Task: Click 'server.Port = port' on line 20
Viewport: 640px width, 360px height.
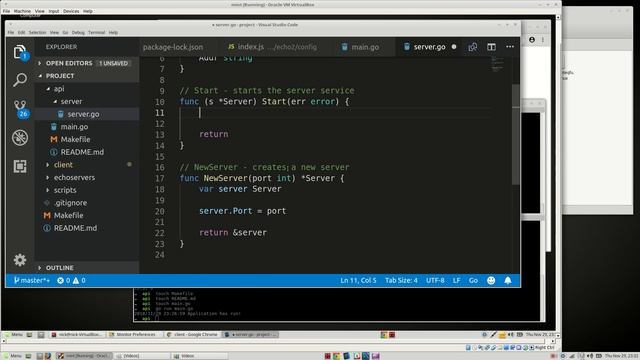Action: (x=242, y=211)
